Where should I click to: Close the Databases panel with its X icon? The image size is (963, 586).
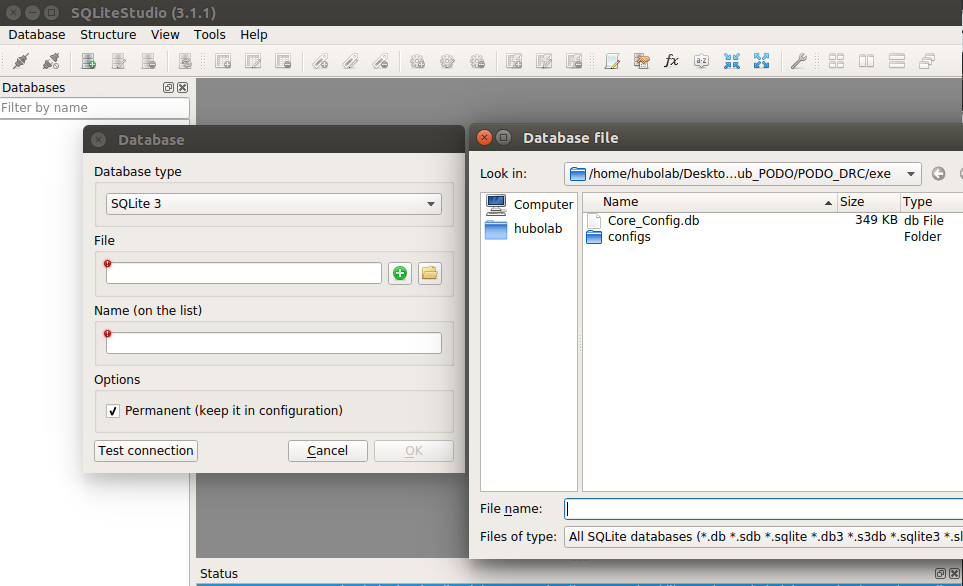click(x=182, y=87)
